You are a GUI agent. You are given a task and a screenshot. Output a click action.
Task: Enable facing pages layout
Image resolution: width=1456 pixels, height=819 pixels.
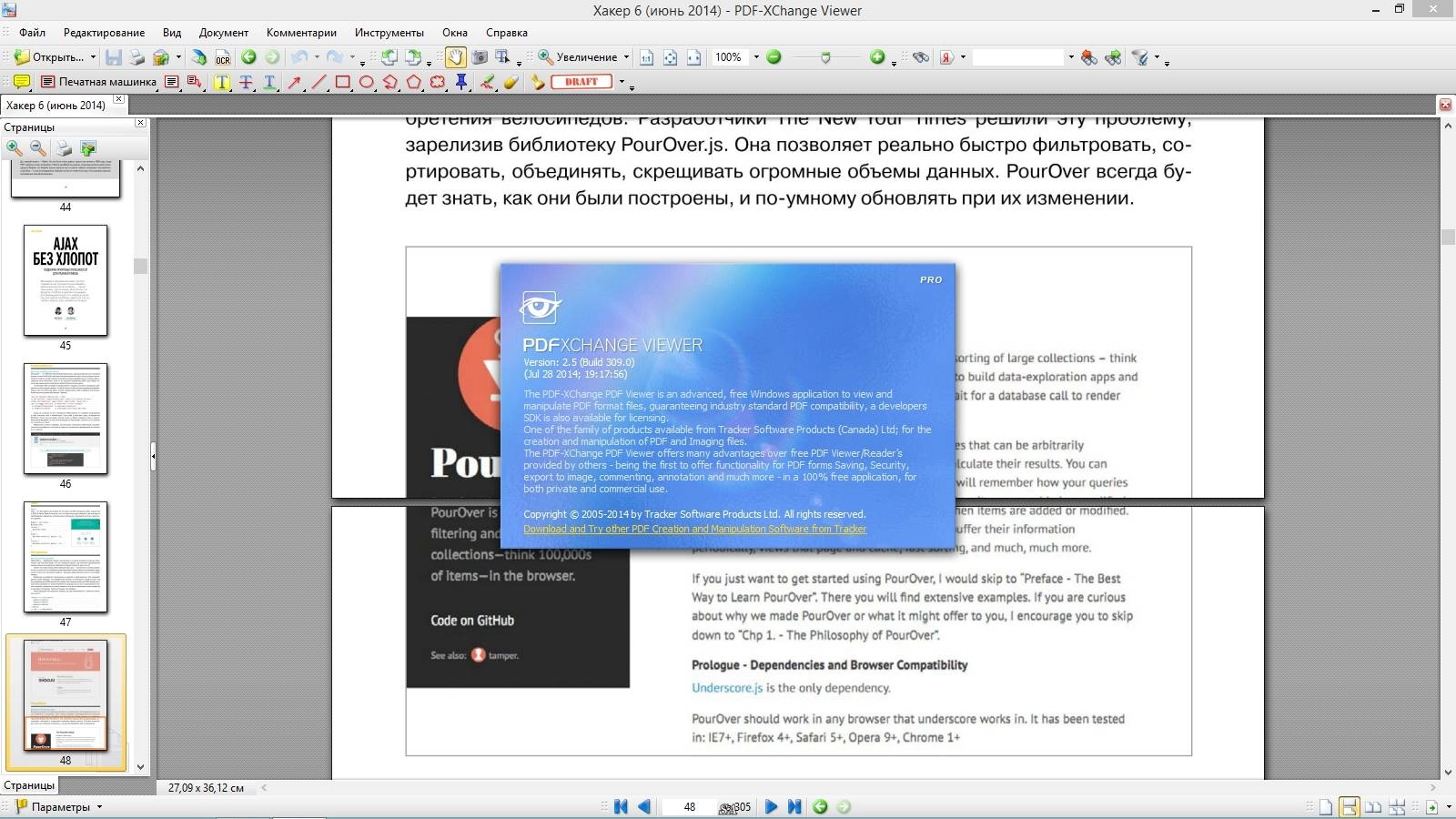click(x=1373, y=807)
